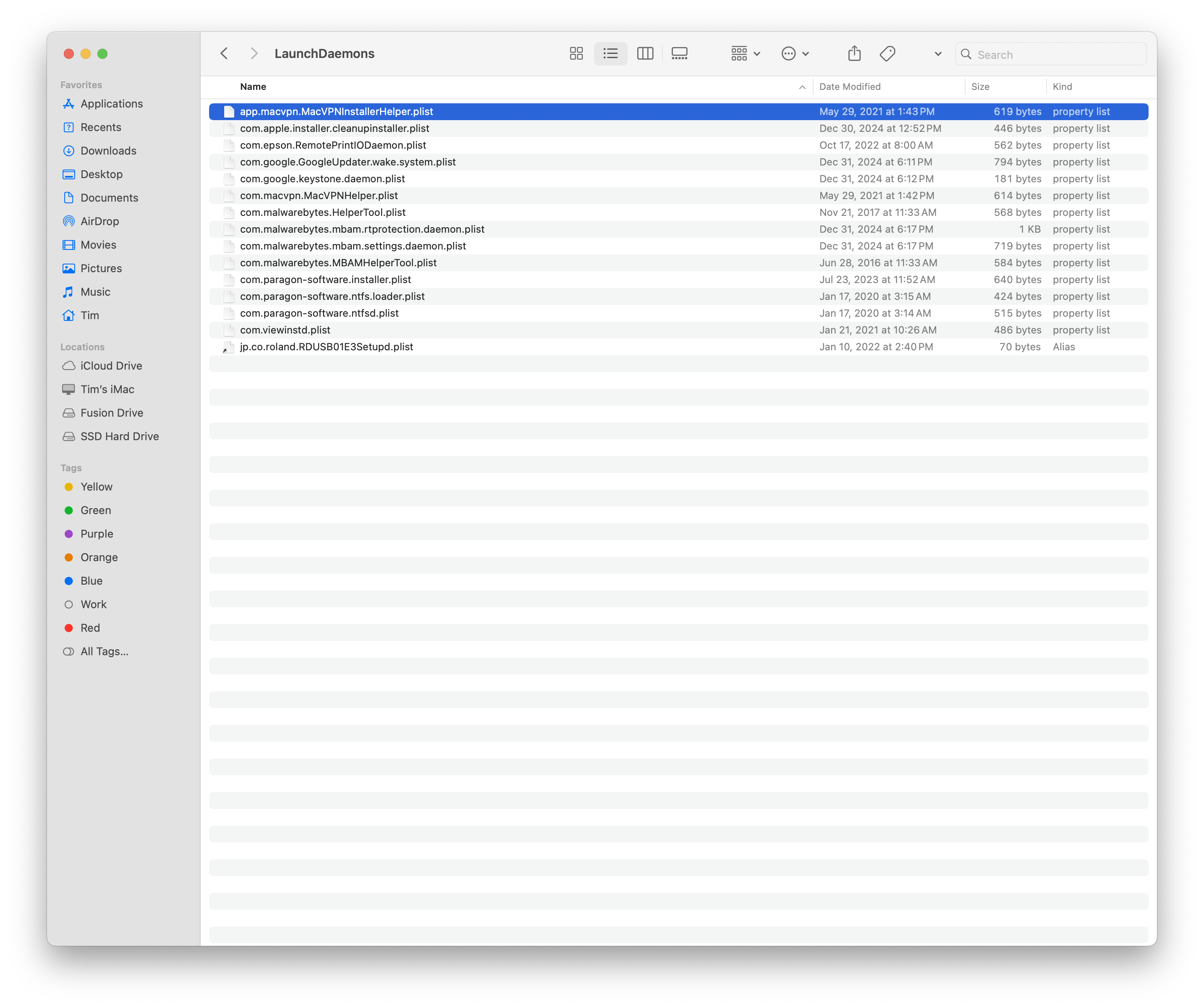This screenshot has height=1008, width=1204.
Task: Open the Share menu
Action: [x=854, y=53]
